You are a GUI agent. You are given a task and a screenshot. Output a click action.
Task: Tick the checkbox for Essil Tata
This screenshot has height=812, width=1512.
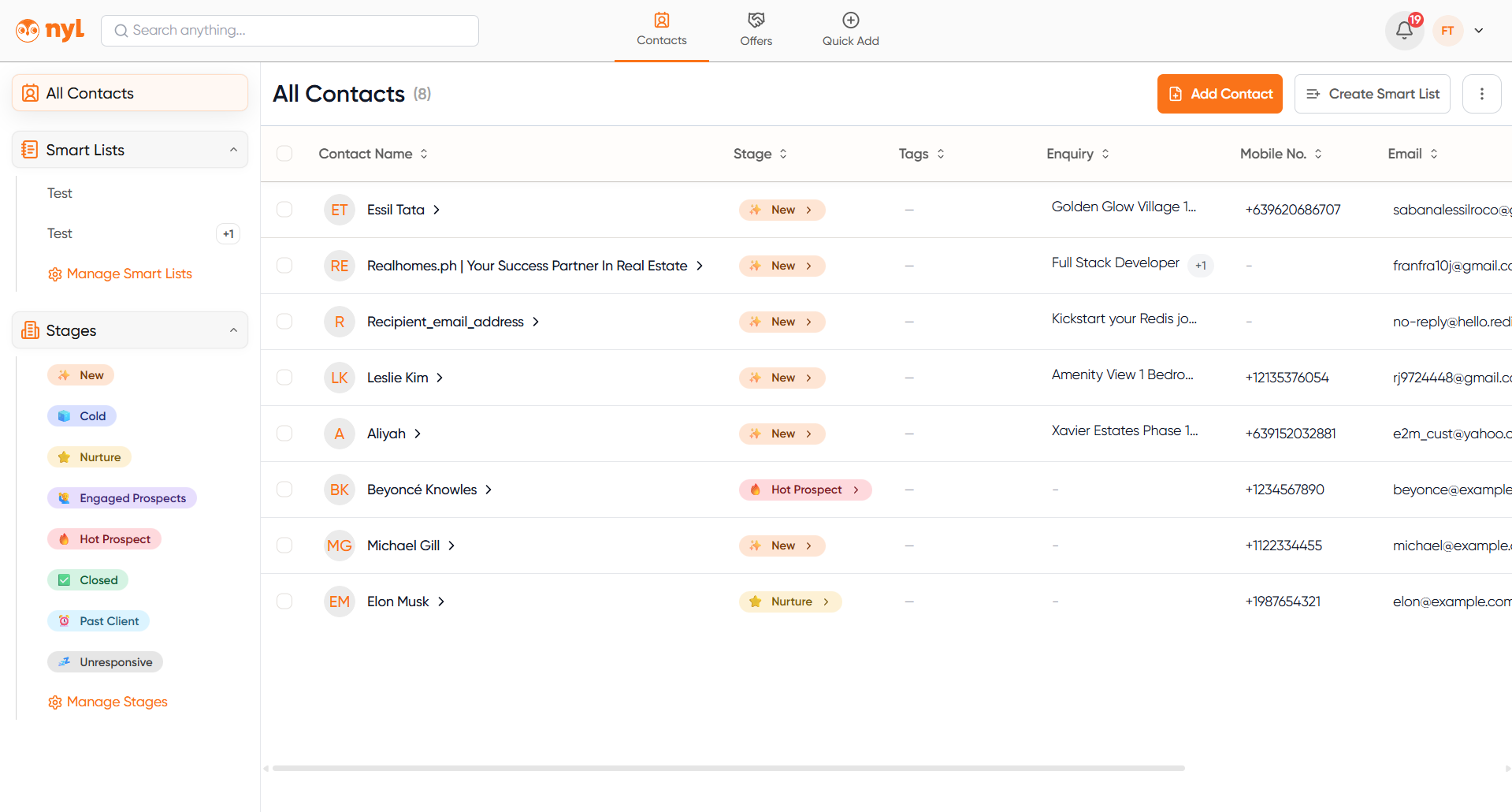tap(284, 210)
